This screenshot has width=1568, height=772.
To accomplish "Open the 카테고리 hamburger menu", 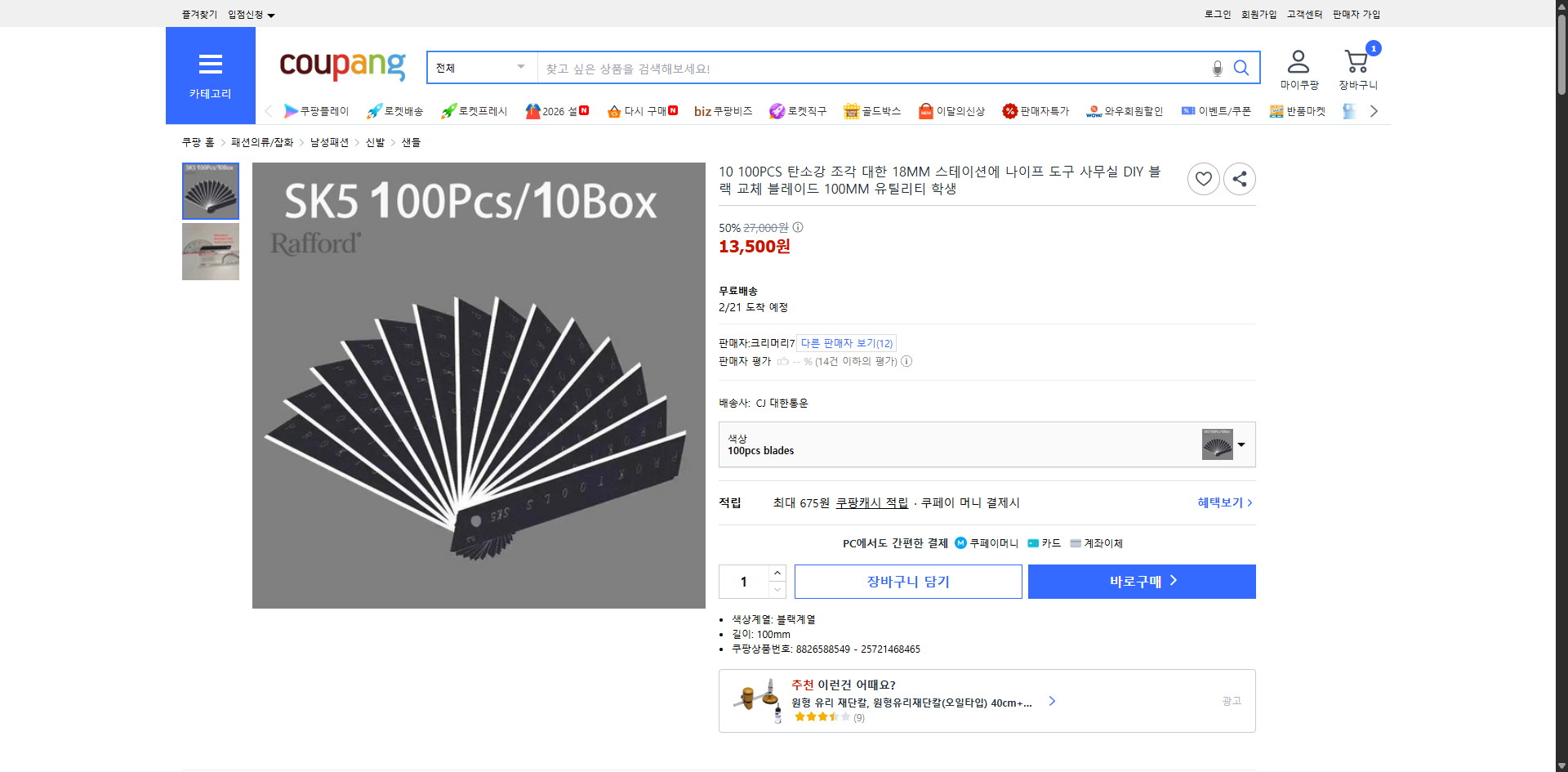I will tap(210, 64).
